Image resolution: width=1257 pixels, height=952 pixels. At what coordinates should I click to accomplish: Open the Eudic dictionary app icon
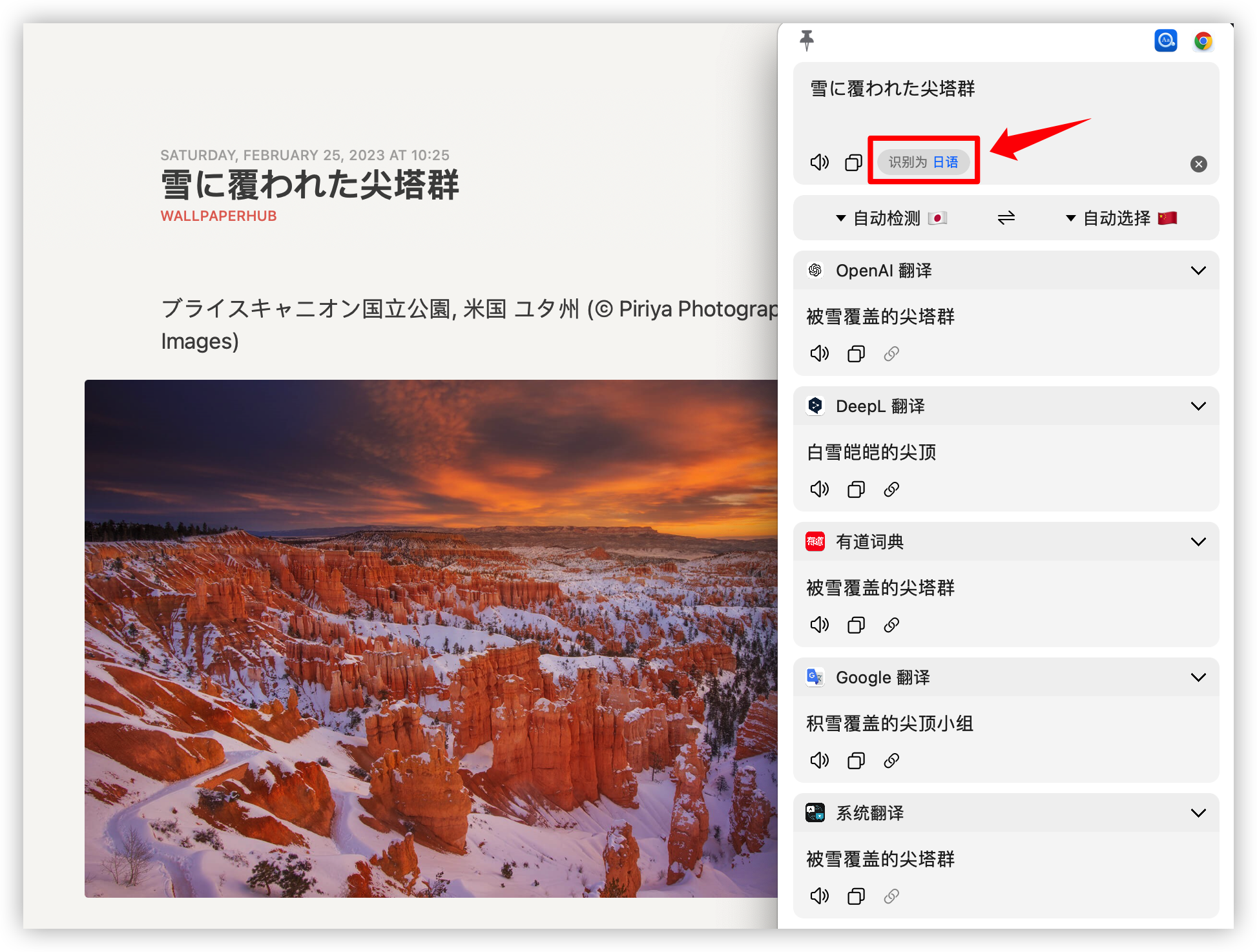click(x=1165, y=41)
